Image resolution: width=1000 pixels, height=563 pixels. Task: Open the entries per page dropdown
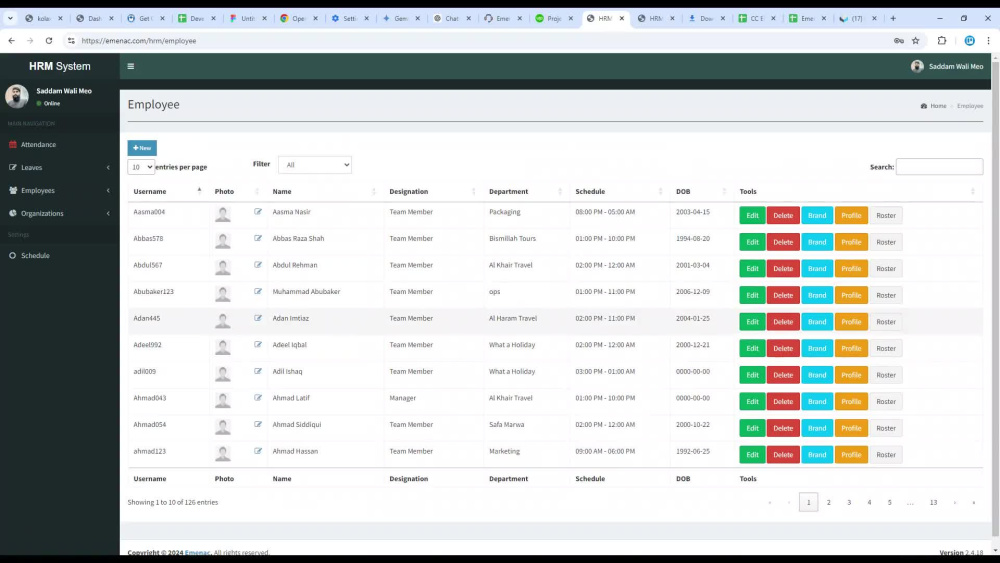pos(141,167)
